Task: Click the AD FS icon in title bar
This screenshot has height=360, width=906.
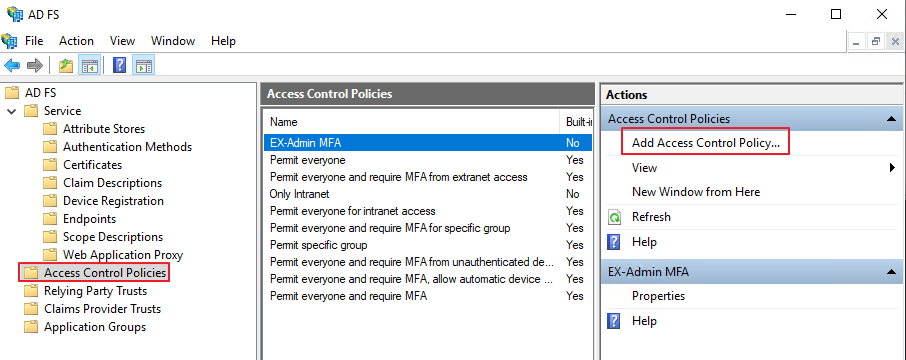Action: pyautogui.click(x=15, y=14)
